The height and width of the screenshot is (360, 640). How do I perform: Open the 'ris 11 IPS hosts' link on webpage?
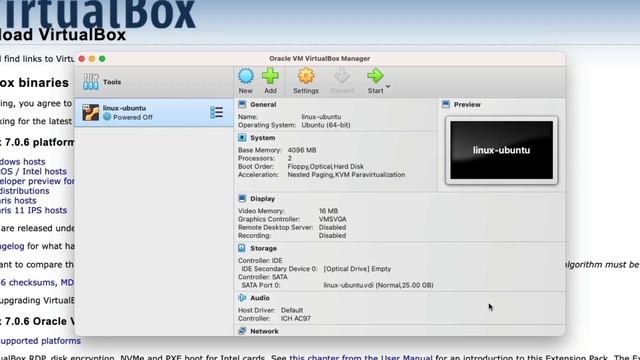pyautogui.click(x=33, y=210)
